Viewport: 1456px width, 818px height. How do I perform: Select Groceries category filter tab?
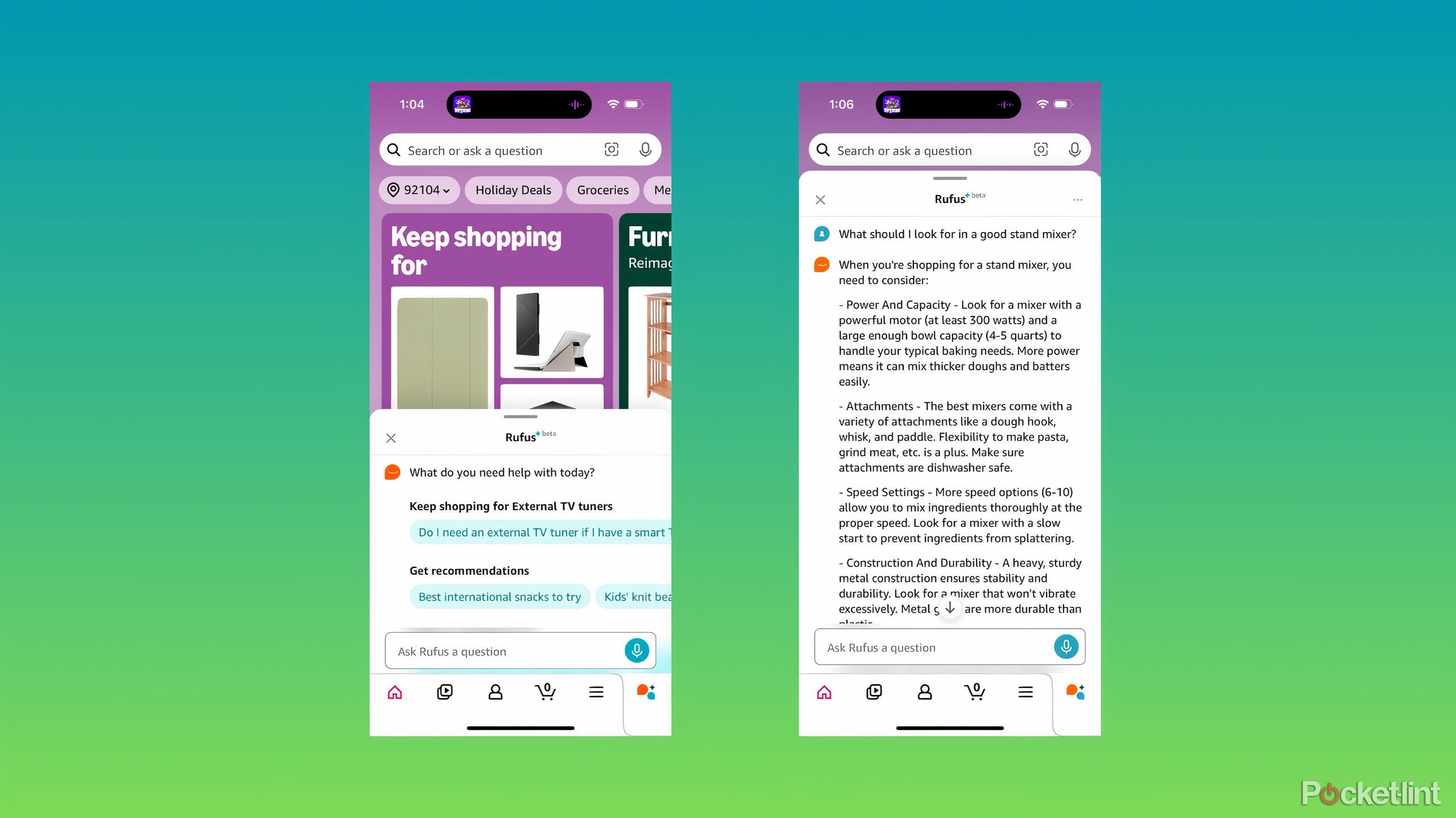[x=602, y=189]
